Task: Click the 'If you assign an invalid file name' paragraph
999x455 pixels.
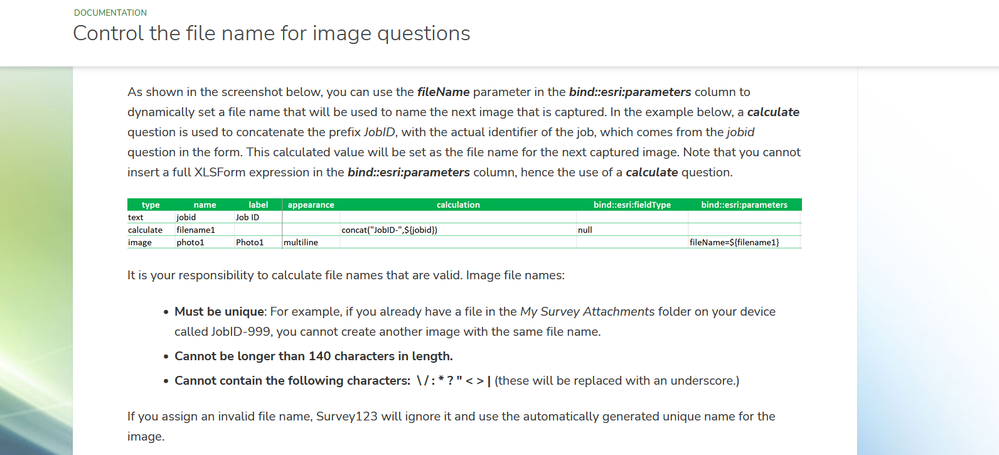Action: (300, 416)
